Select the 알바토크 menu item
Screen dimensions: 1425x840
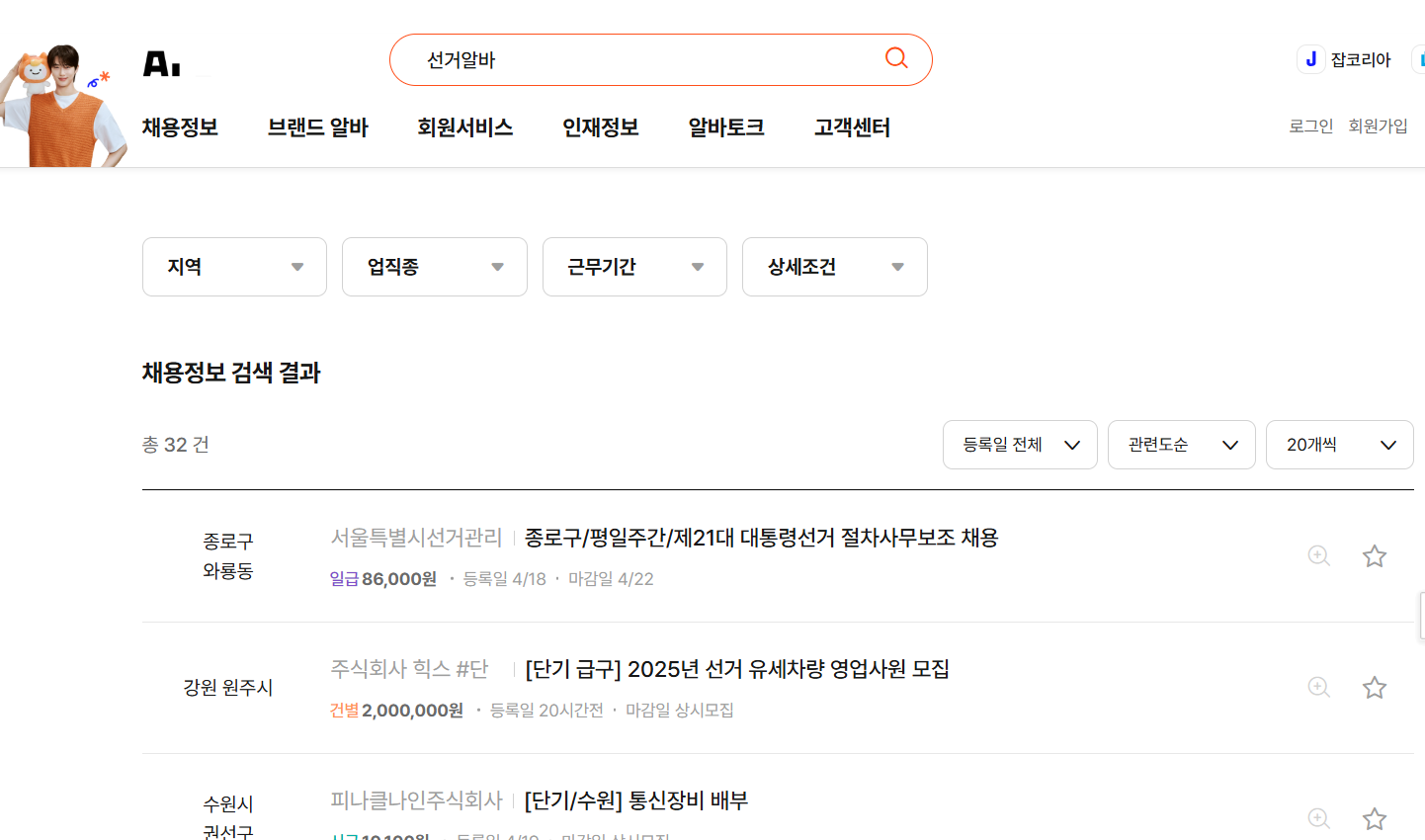[x=725, y=127]
